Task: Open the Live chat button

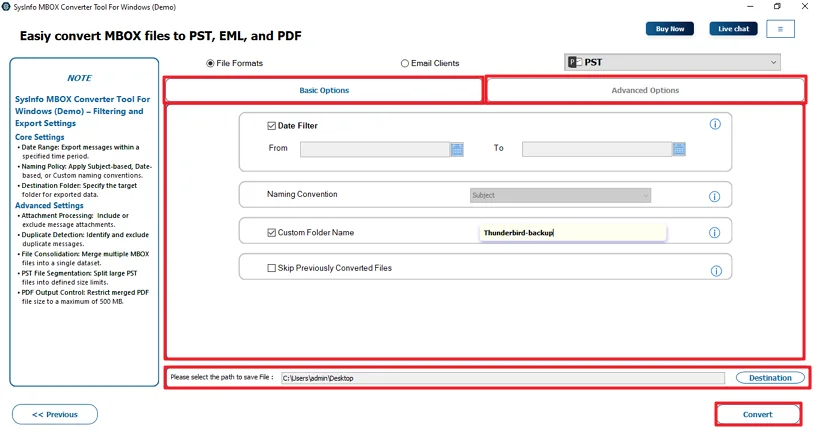Action: click(x=733, y=29)
